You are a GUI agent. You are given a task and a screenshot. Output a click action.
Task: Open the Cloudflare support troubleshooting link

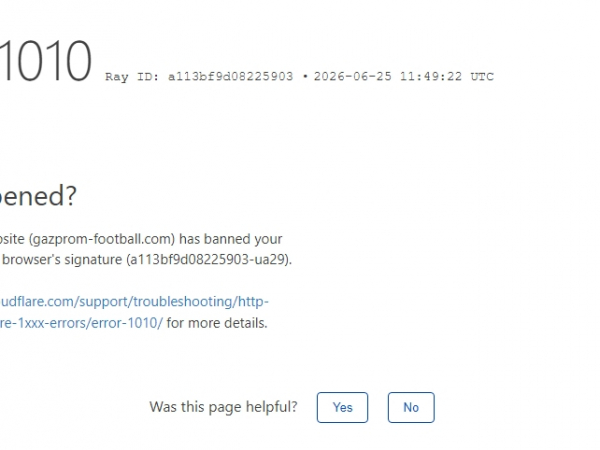[x=134, y=302]
